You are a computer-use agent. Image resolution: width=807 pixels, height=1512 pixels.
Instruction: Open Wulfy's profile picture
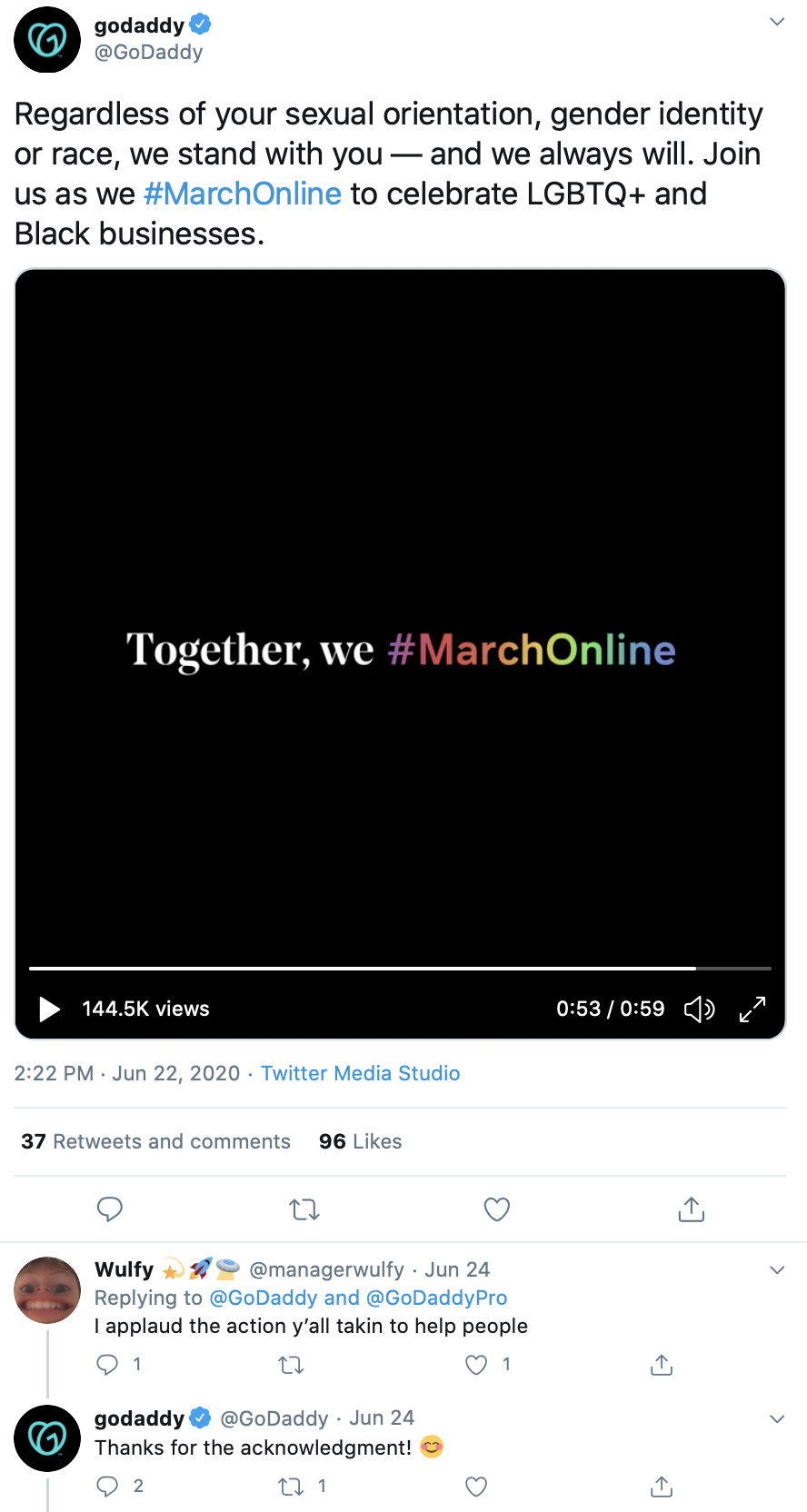point(47,1290)
